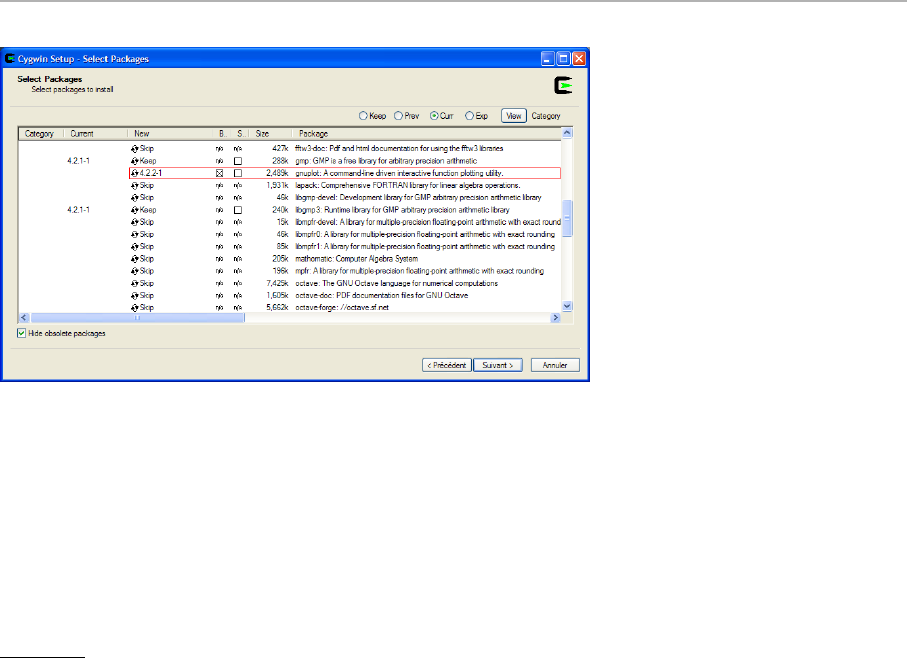Viewport: 907px width, 658px height.
Task: Click the vertical scrollbar down arrow
Action: tap(567, 306)
